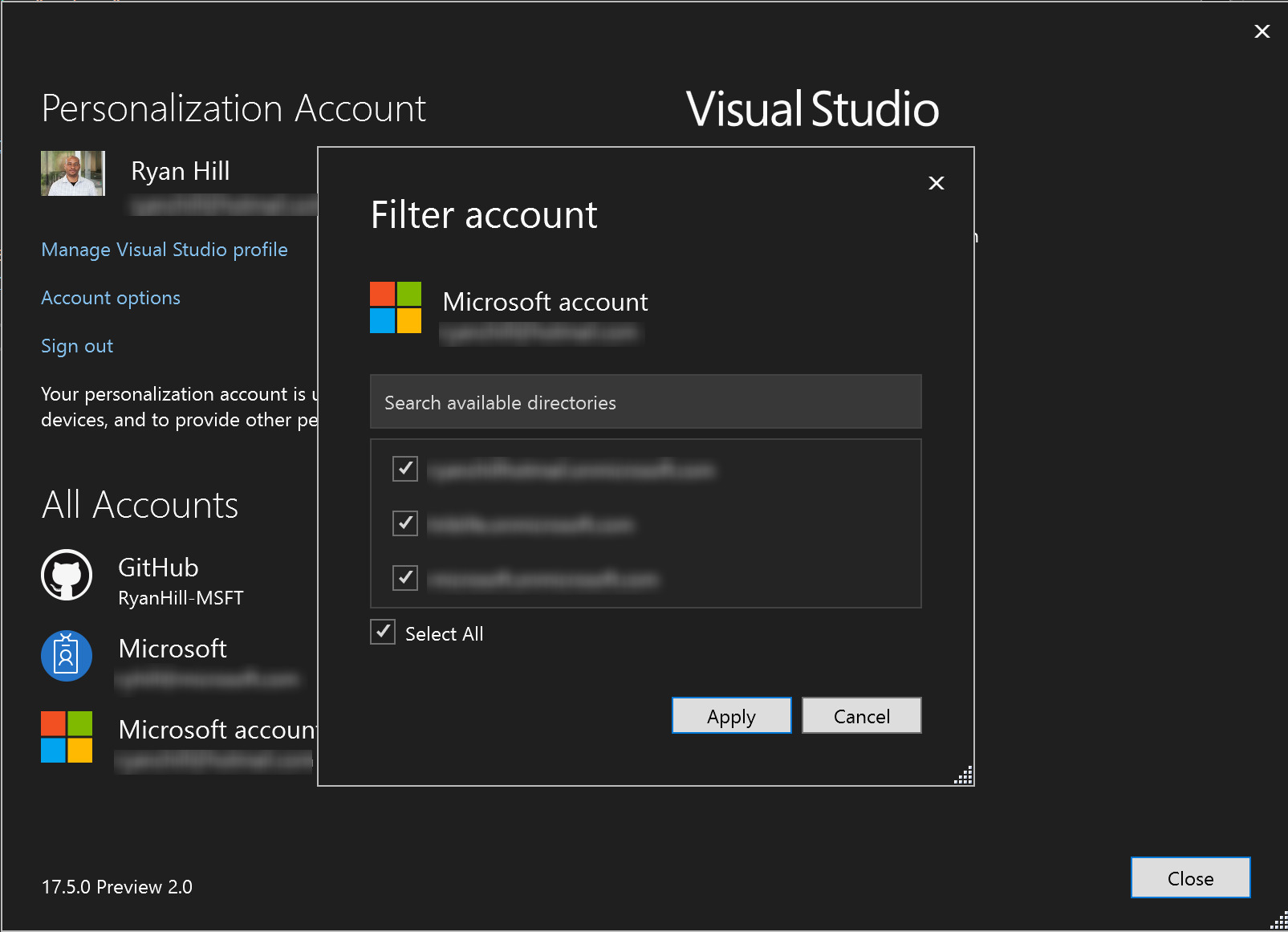Toggle the Select All checkbox

383,632
